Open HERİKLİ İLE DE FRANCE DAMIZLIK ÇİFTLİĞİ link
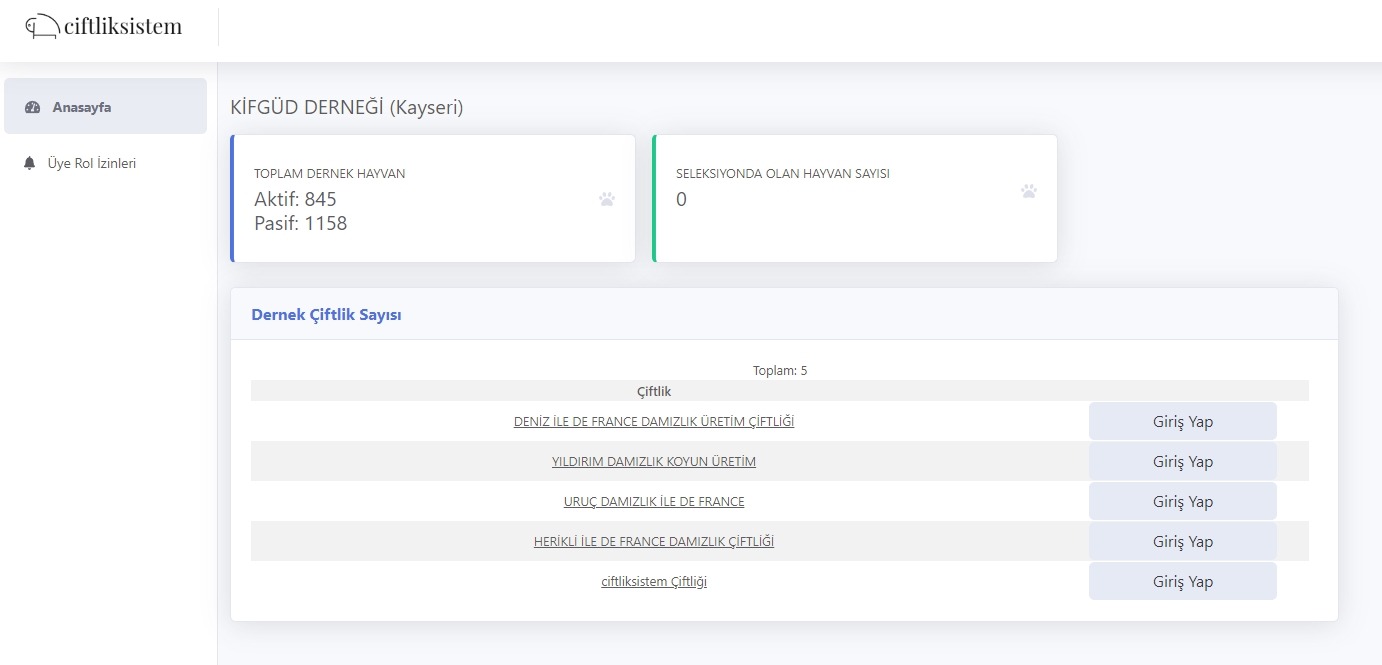1382x665 pixels. (654, 542)
